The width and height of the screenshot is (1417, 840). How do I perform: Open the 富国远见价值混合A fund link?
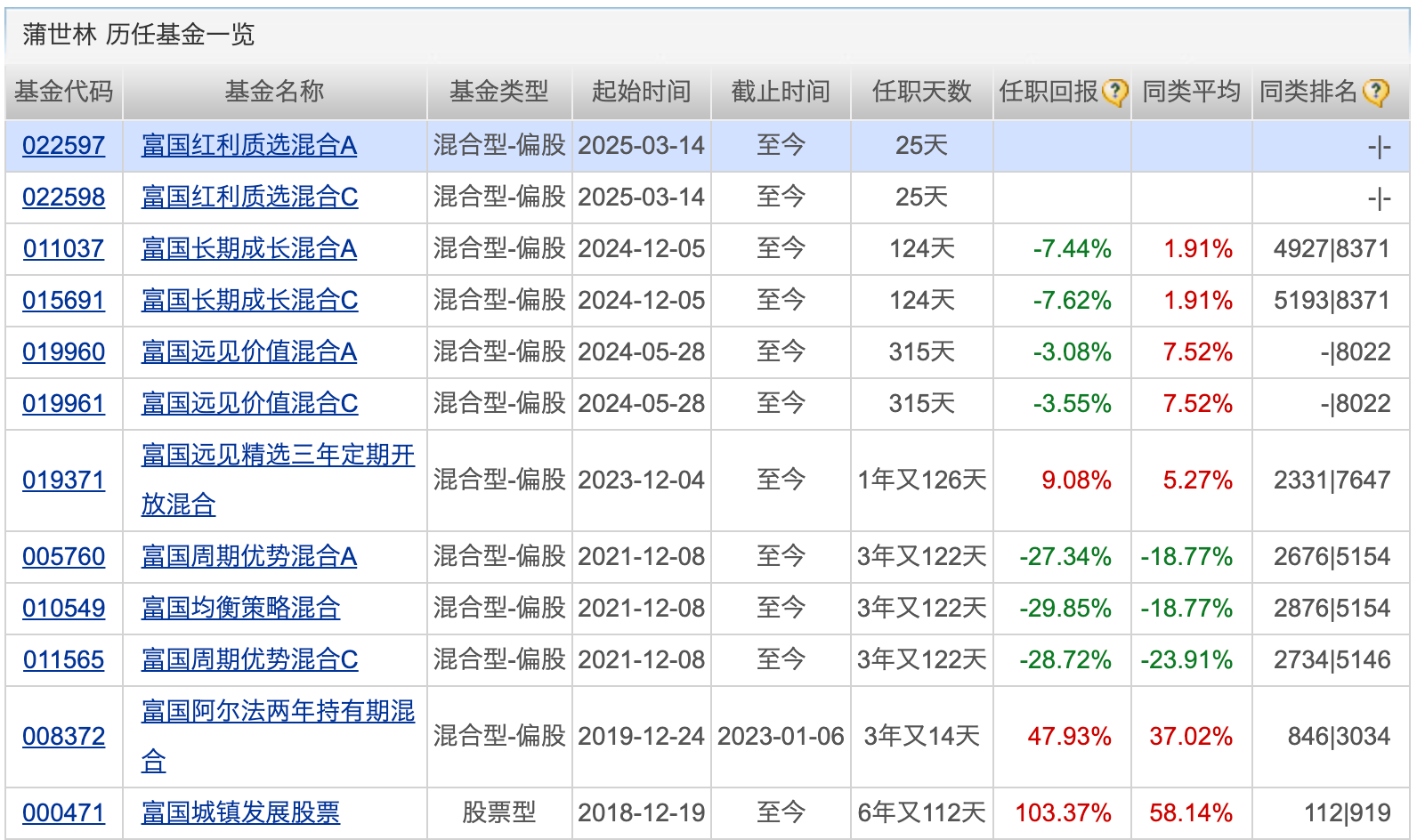click(x=249, y=351)
